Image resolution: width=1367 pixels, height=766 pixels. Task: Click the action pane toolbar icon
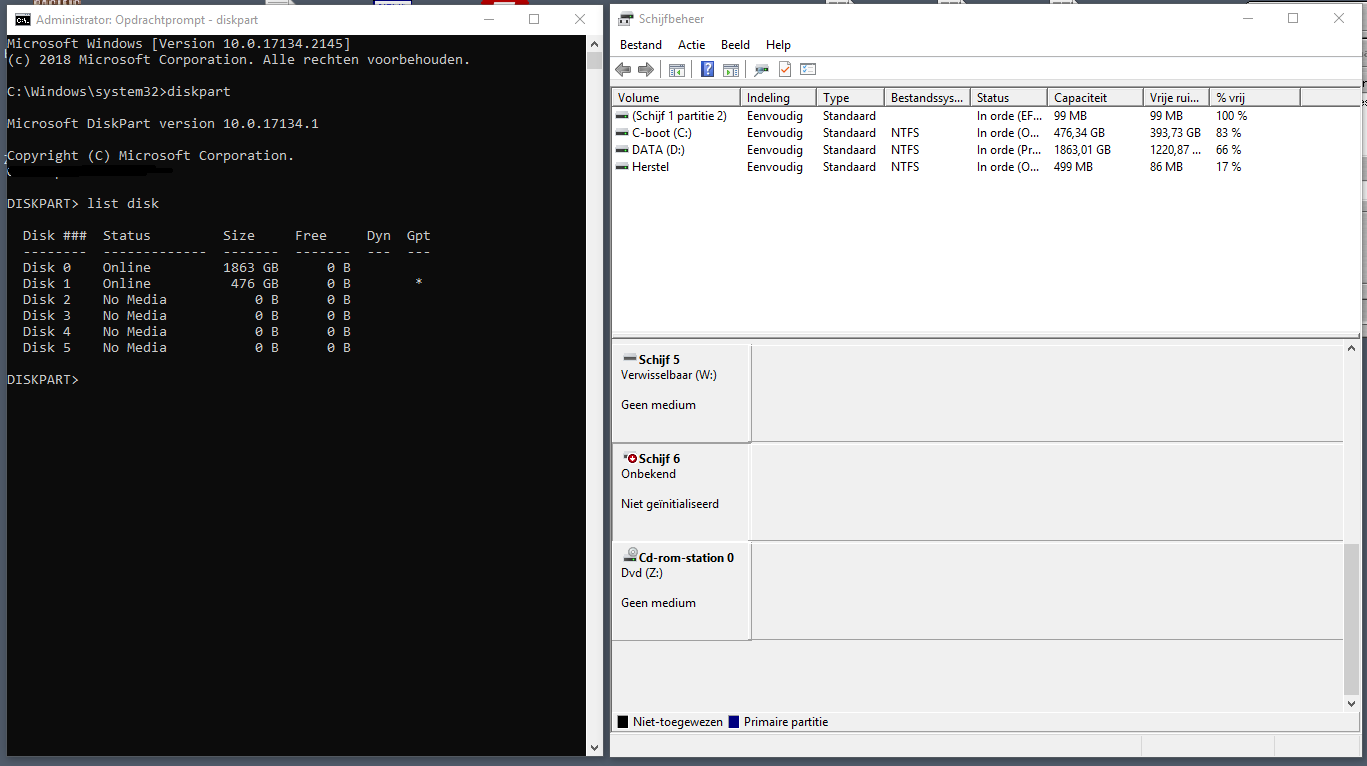731,70
